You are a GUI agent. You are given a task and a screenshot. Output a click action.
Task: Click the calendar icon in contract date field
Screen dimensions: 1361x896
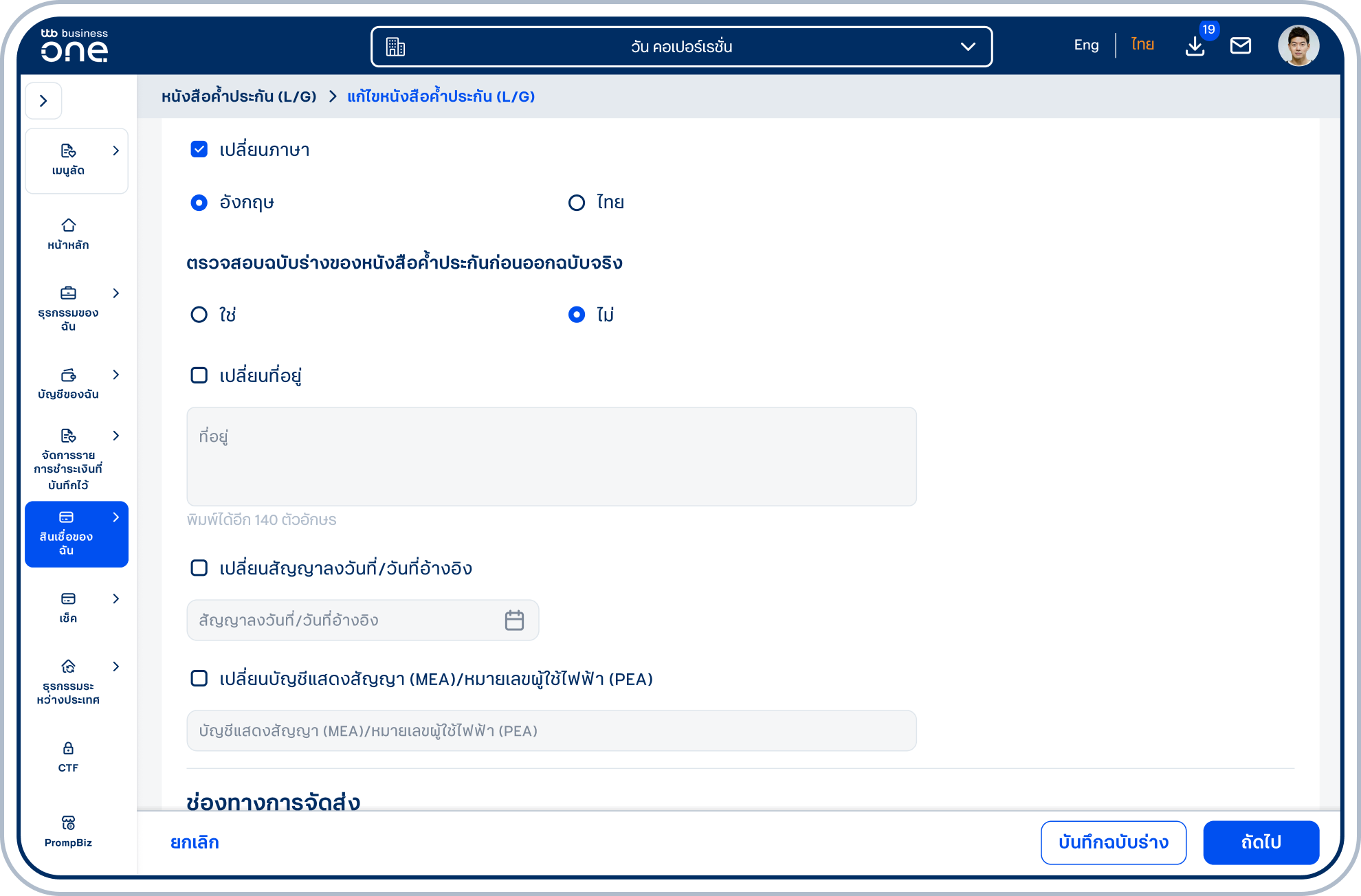[514, 620]
